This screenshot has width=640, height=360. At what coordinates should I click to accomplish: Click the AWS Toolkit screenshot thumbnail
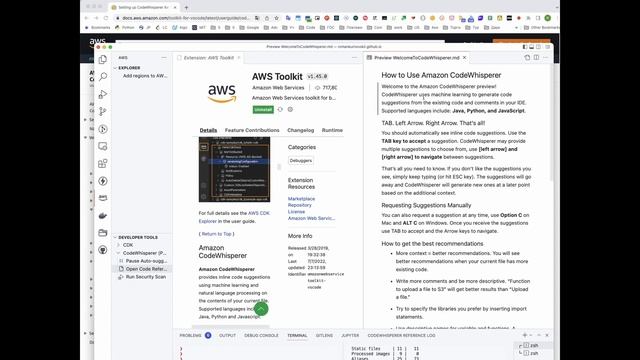coord(234,169)
